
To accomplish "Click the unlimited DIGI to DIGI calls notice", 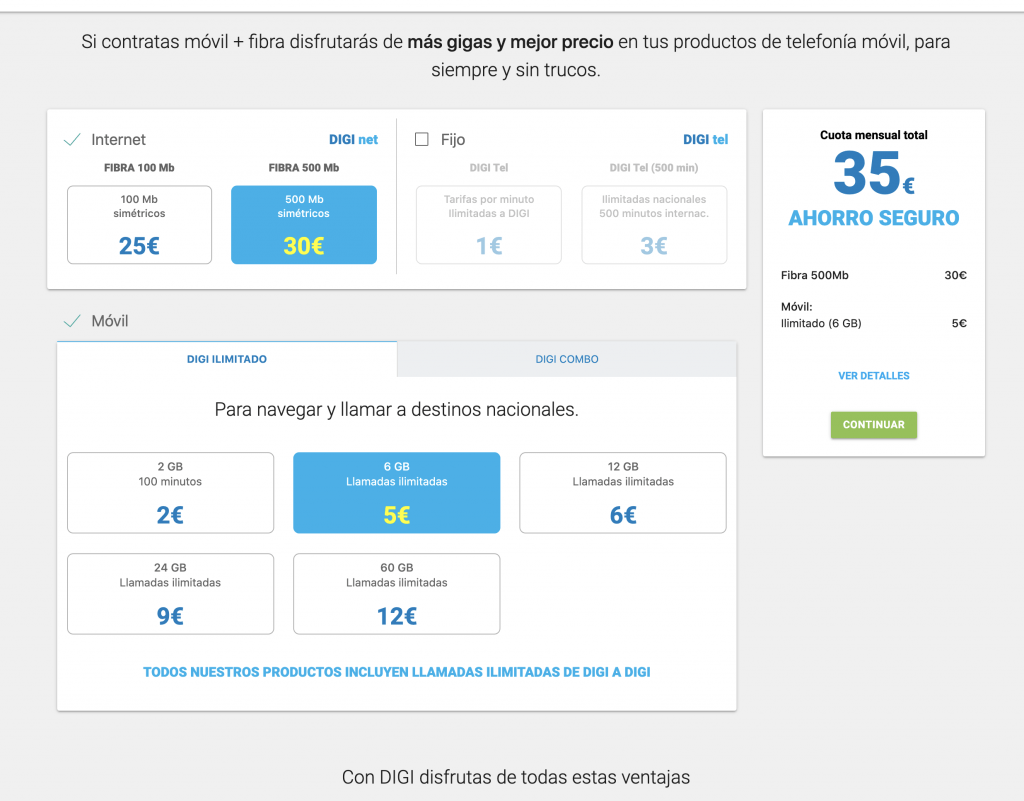I will [x=396, y=672].
